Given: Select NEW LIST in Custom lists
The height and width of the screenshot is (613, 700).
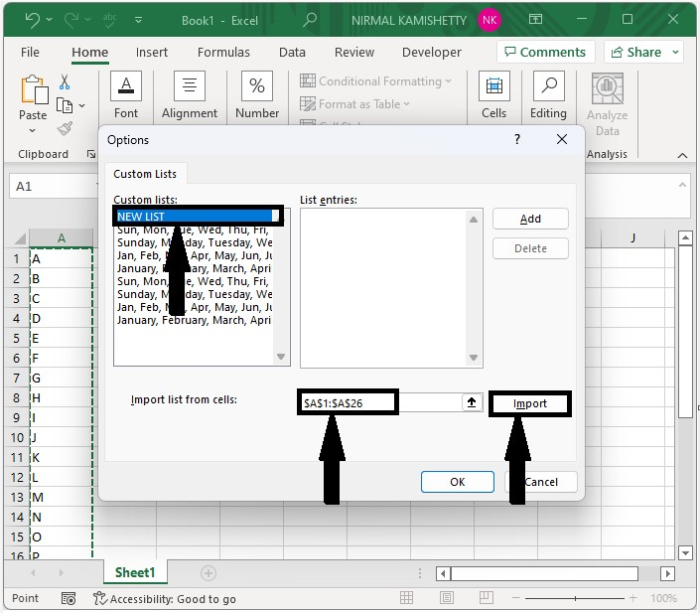Looking at the screenshot, I should pyautogui.click(x=195, y=217).
